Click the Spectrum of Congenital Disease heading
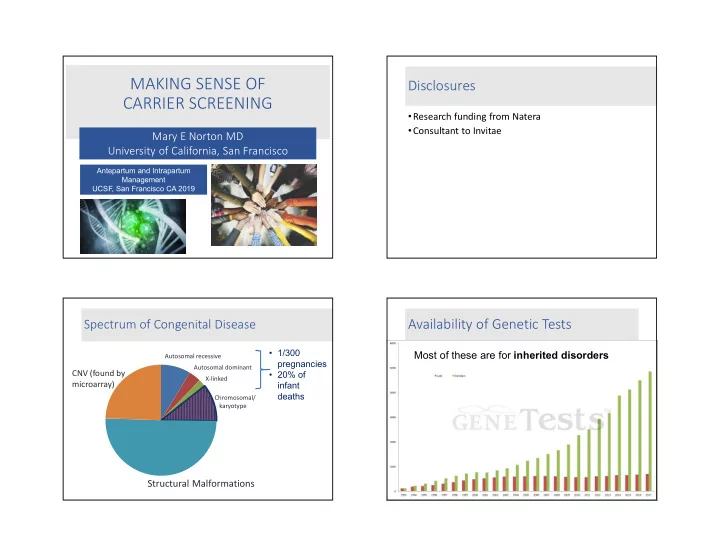 coord(169,325)
